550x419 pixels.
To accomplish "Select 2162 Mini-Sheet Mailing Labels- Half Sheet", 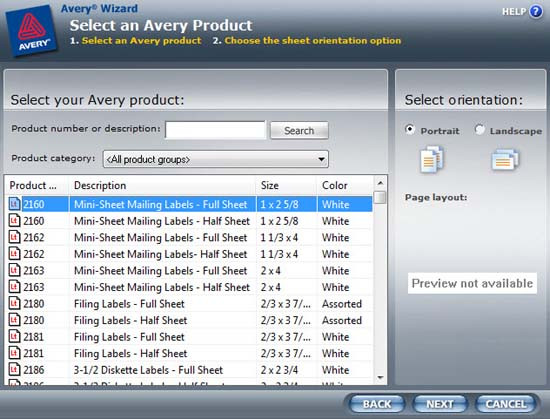I will (189, 254).
